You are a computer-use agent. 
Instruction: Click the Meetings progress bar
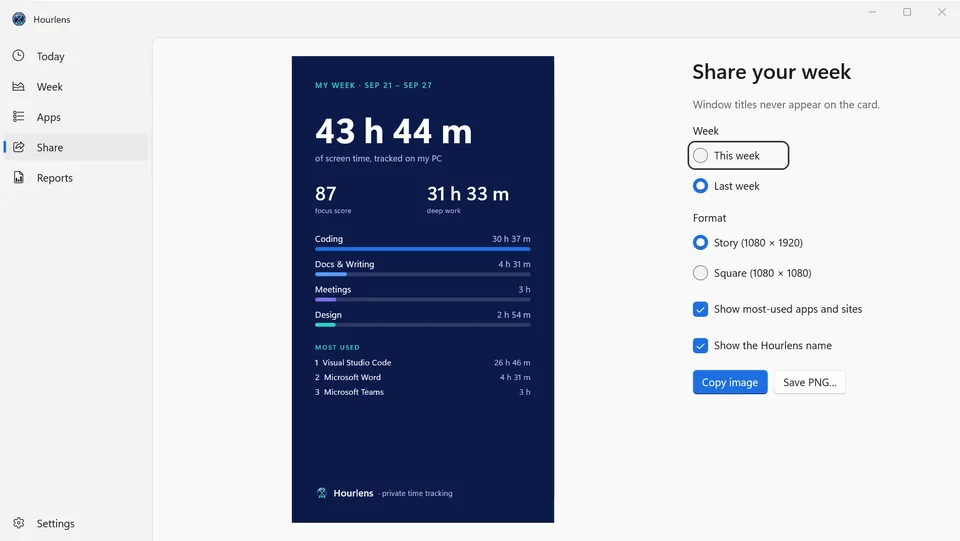[422, 299]
